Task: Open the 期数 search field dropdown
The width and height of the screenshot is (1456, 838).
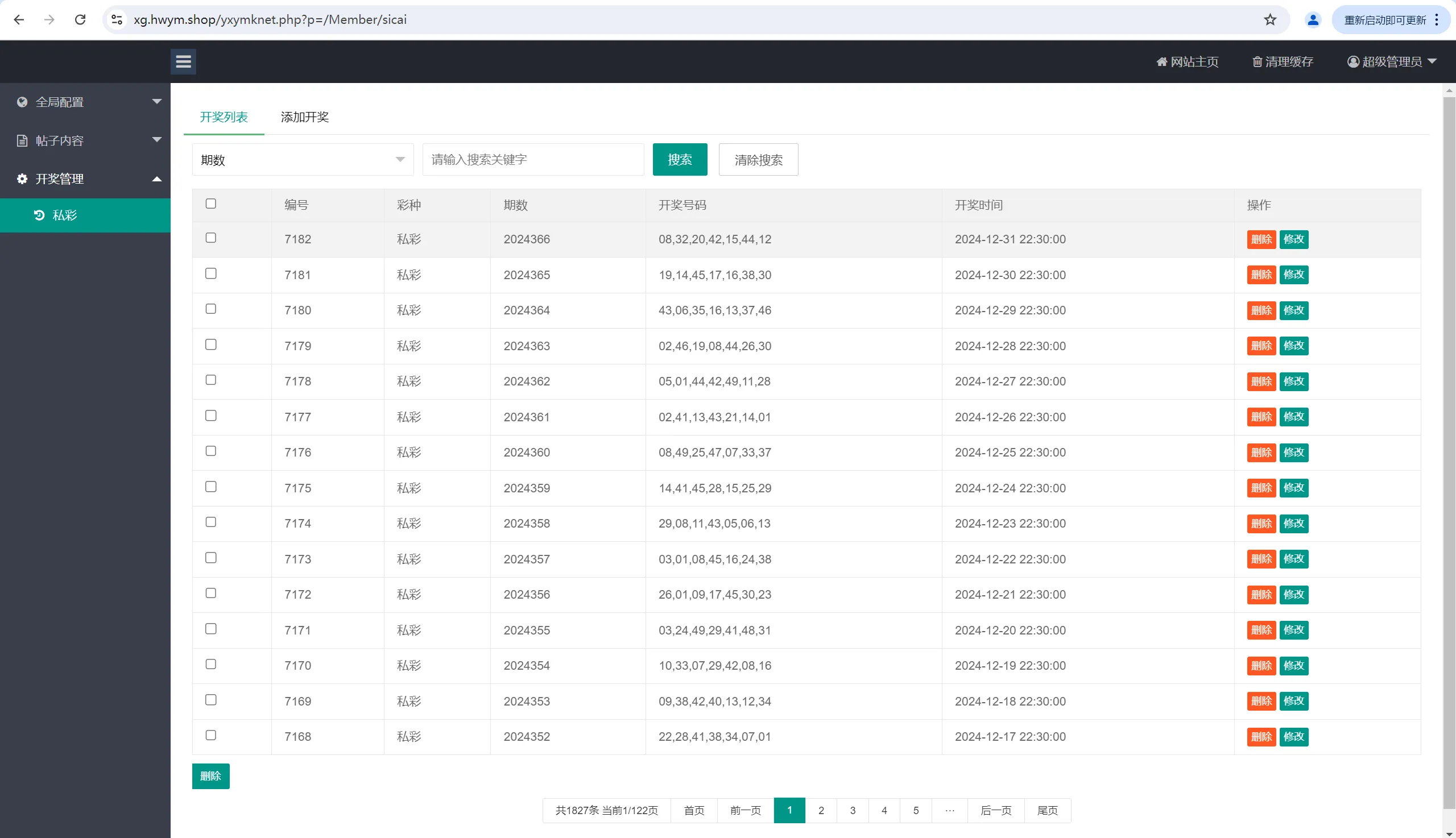Action: point(302,159)
